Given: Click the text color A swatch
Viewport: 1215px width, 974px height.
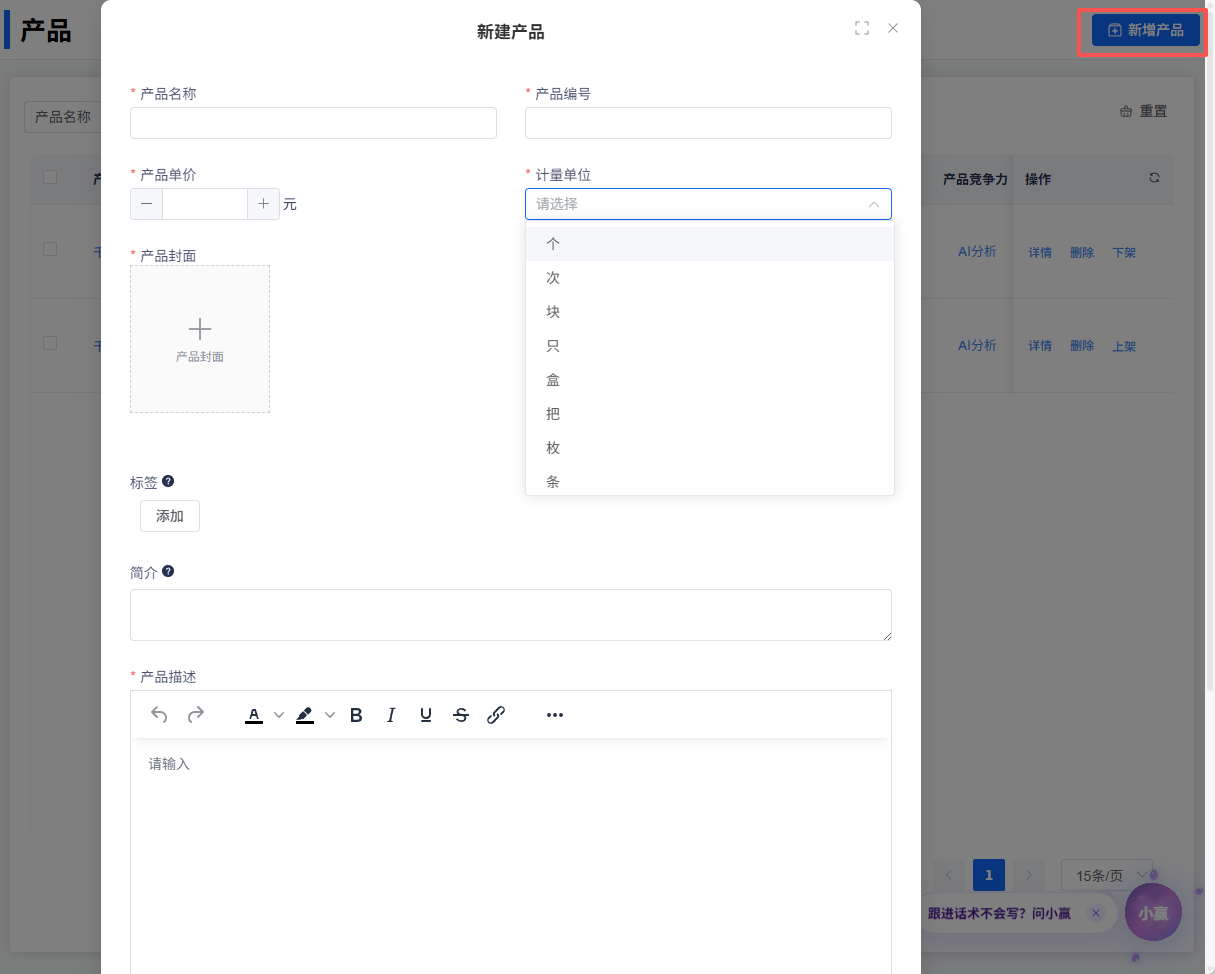Looking at the screenshot, I should (254, 715).
